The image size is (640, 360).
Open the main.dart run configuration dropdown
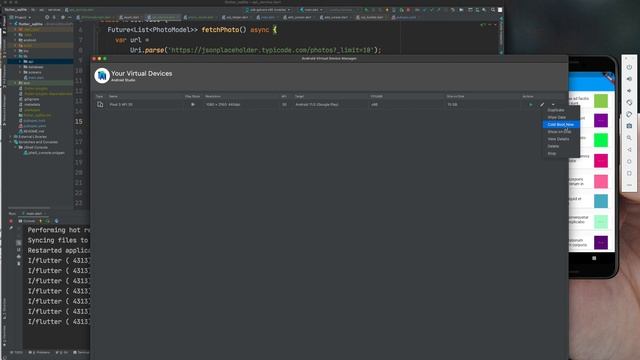[x=311, y=10]
